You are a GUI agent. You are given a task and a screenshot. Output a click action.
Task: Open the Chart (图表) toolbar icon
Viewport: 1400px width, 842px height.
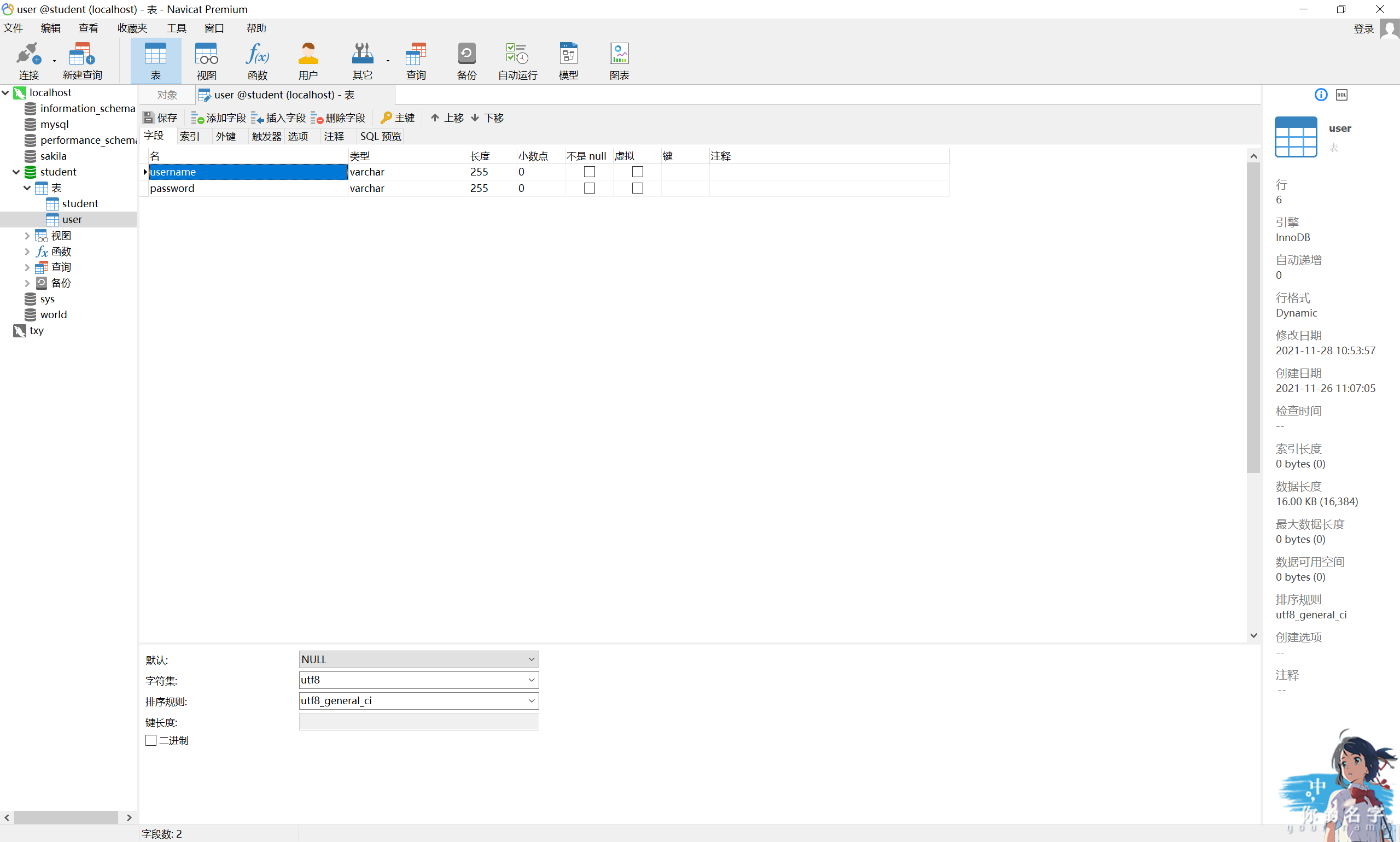[x=620, y=61]
